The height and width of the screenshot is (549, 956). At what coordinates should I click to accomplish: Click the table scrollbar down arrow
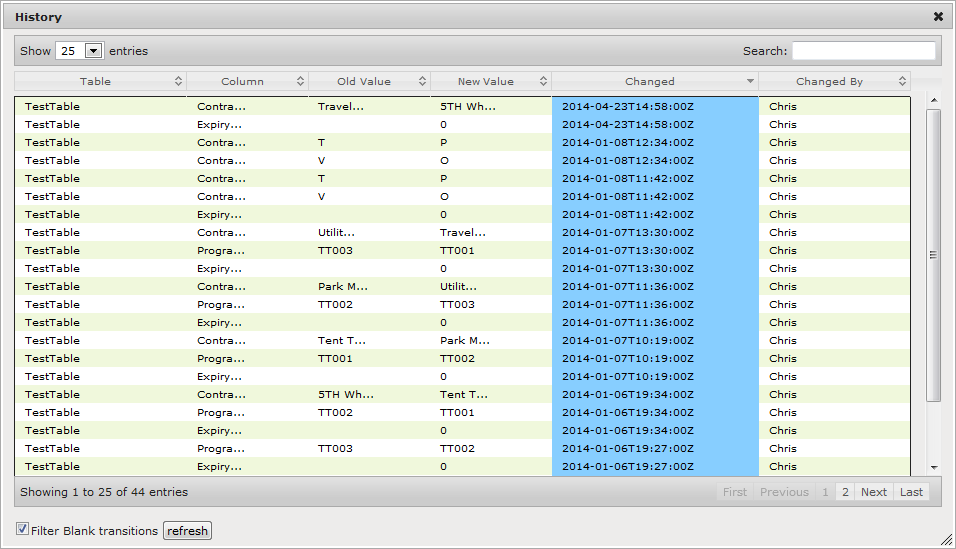pyautogui.click(x=933, y=468)
